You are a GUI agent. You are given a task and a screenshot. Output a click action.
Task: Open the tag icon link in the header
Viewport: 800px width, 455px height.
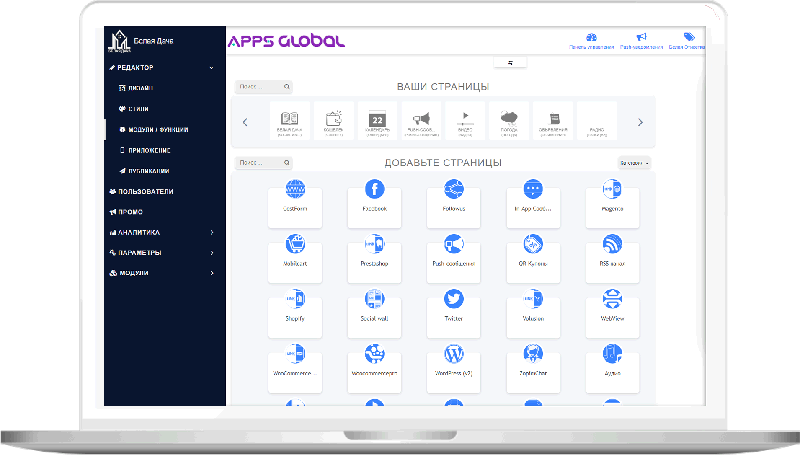coord(687,41)
